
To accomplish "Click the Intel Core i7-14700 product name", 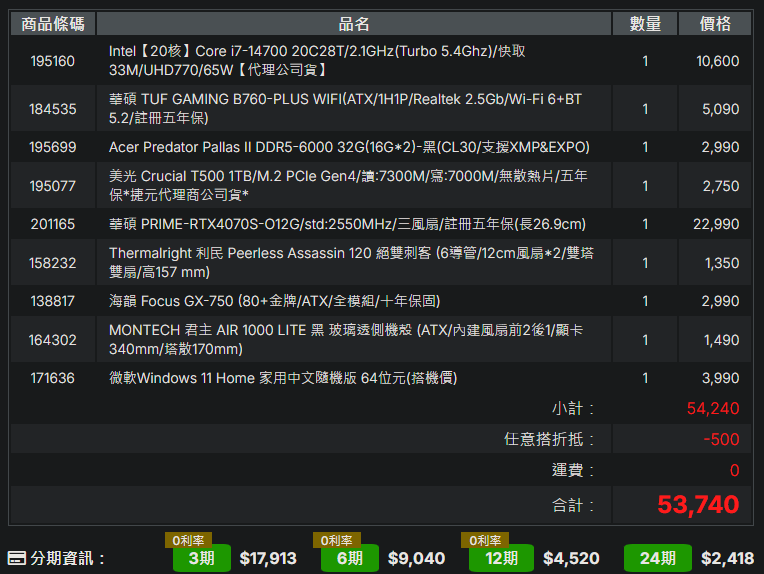I will [317, 60].
